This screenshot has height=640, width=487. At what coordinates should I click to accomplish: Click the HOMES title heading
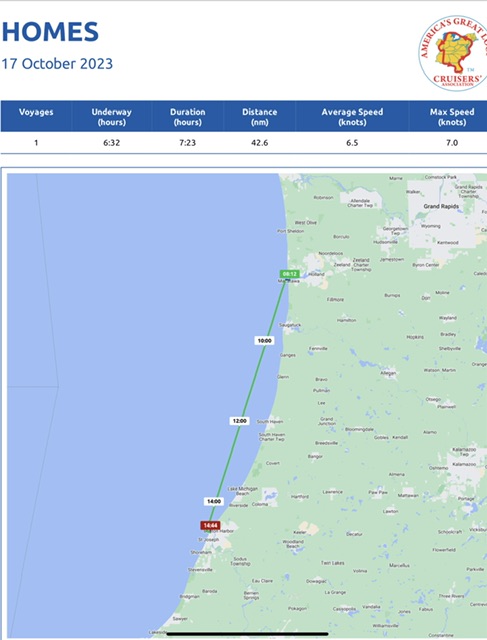click(50, 32)
